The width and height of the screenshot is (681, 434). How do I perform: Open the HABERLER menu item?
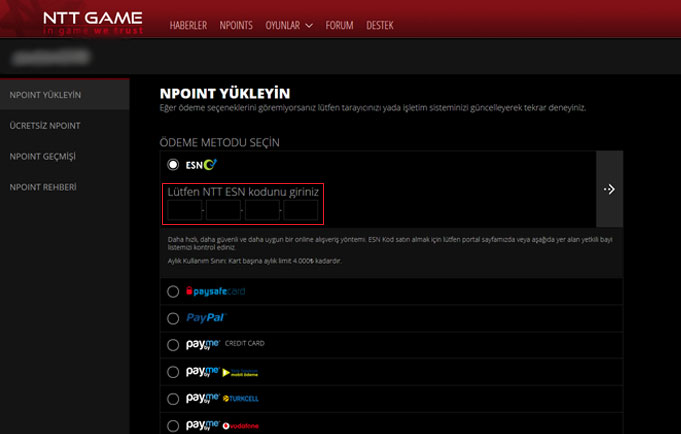[x=189, y=24]
